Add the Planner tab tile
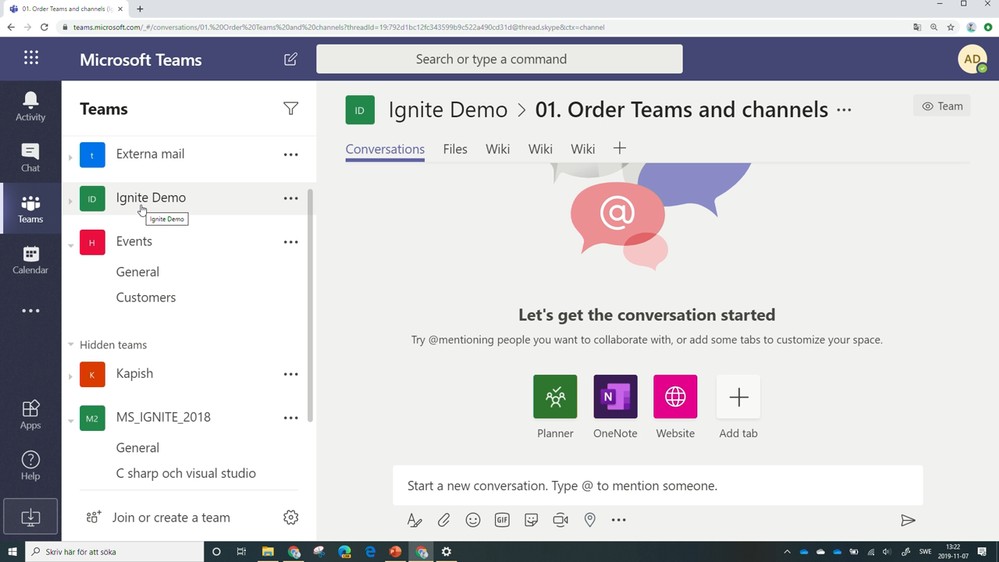The image size is (999, 562). pos(555,397)
